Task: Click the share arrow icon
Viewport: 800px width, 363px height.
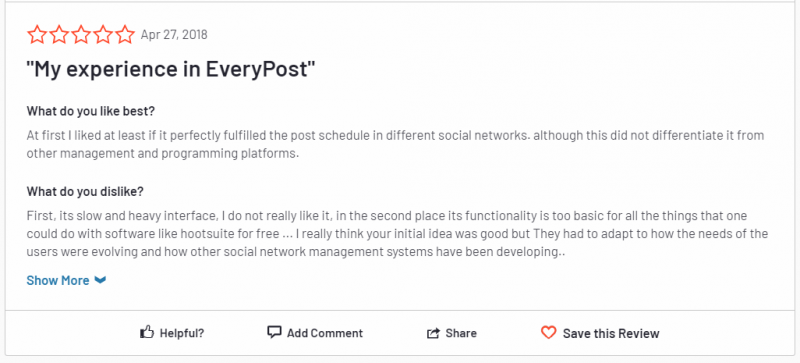Action: point(433,333)
